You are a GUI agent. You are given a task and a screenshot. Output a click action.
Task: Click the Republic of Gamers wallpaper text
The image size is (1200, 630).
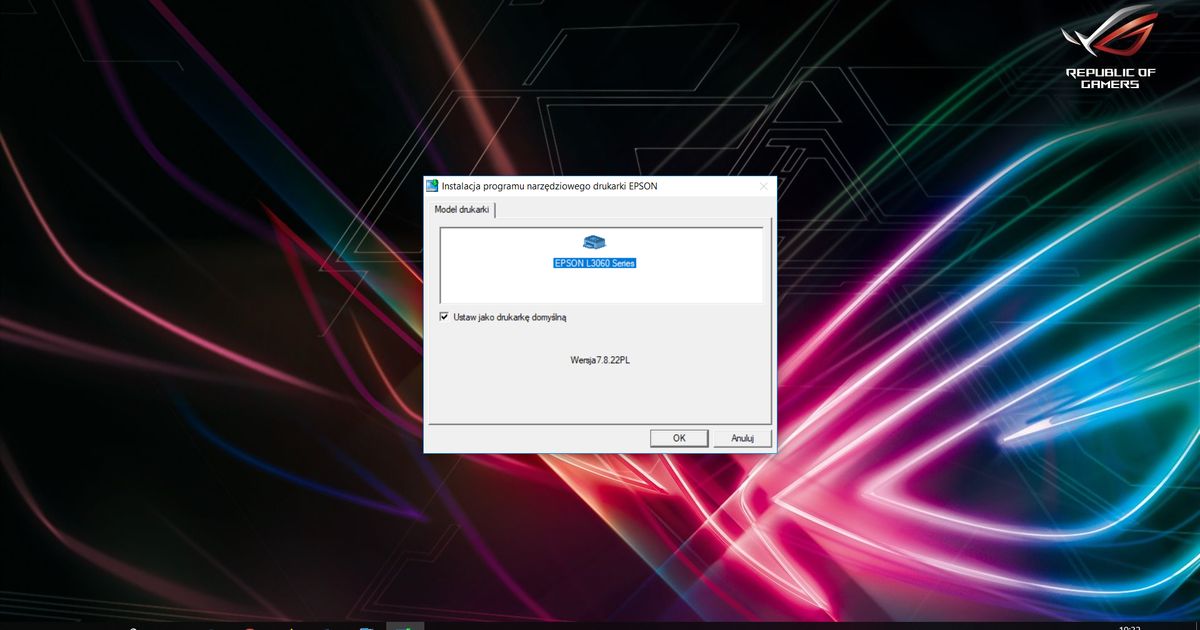pyautogui.click(x=1110, y=78)
